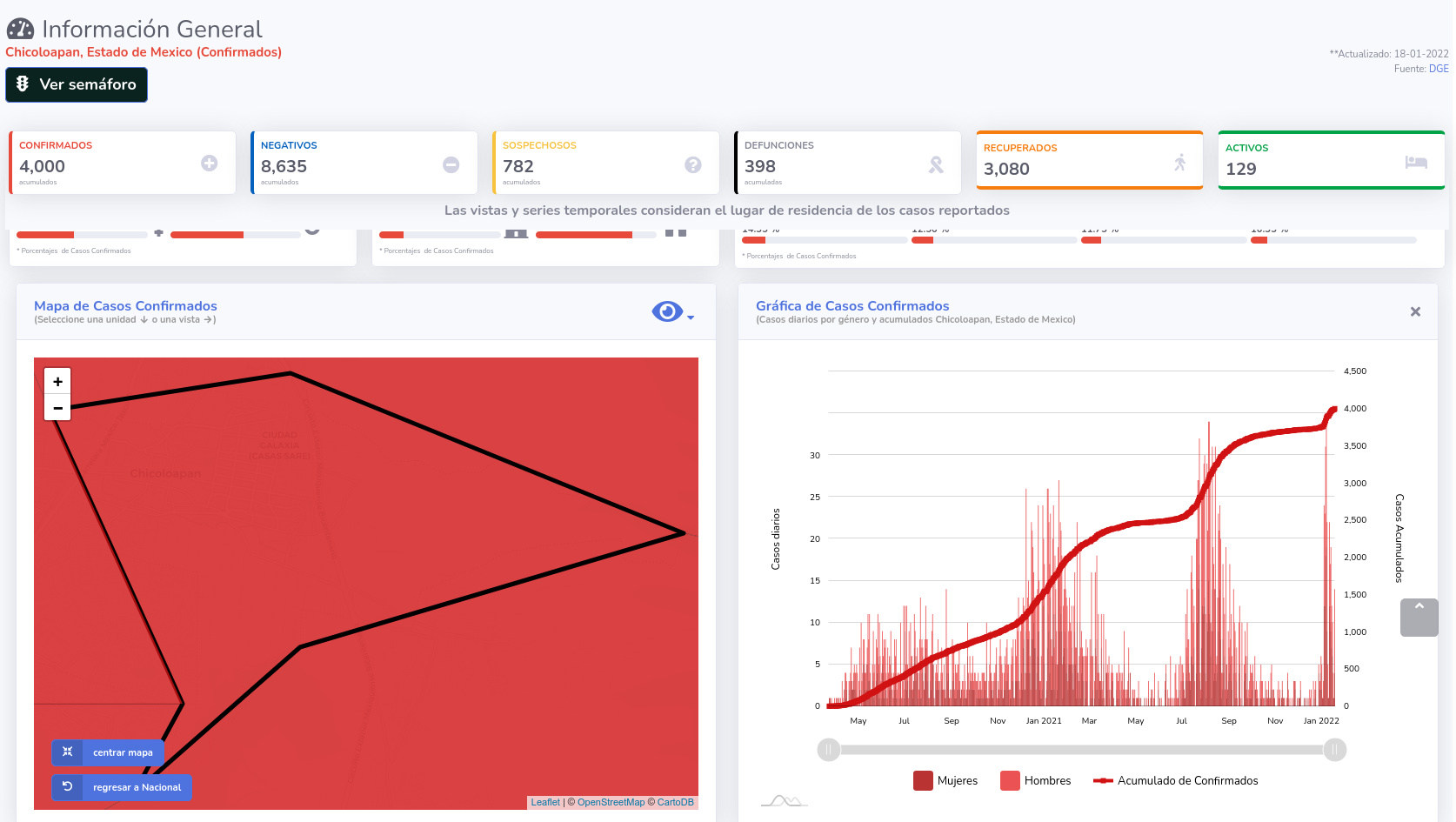Click the Jan 2021 axis label
Image resolution: width=1456 pixels, height=822 pixels.
(x=1044, y=721)
